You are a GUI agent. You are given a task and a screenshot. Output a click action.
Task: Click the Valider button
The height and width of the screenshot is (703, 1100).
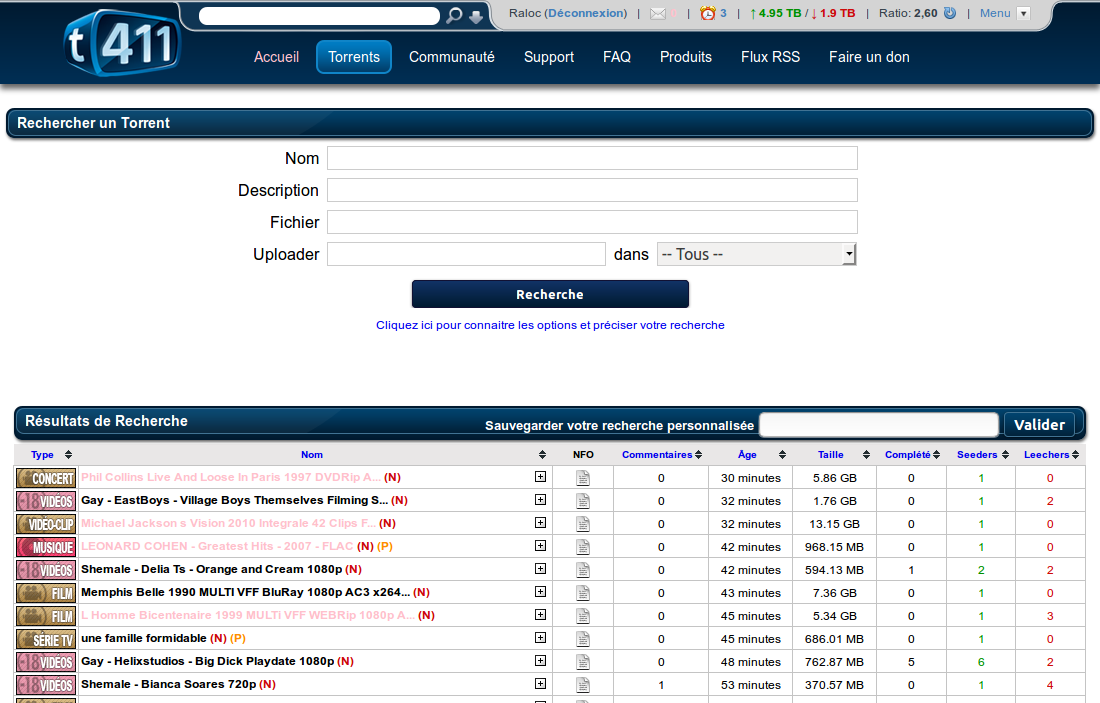tap(1039, 424)
